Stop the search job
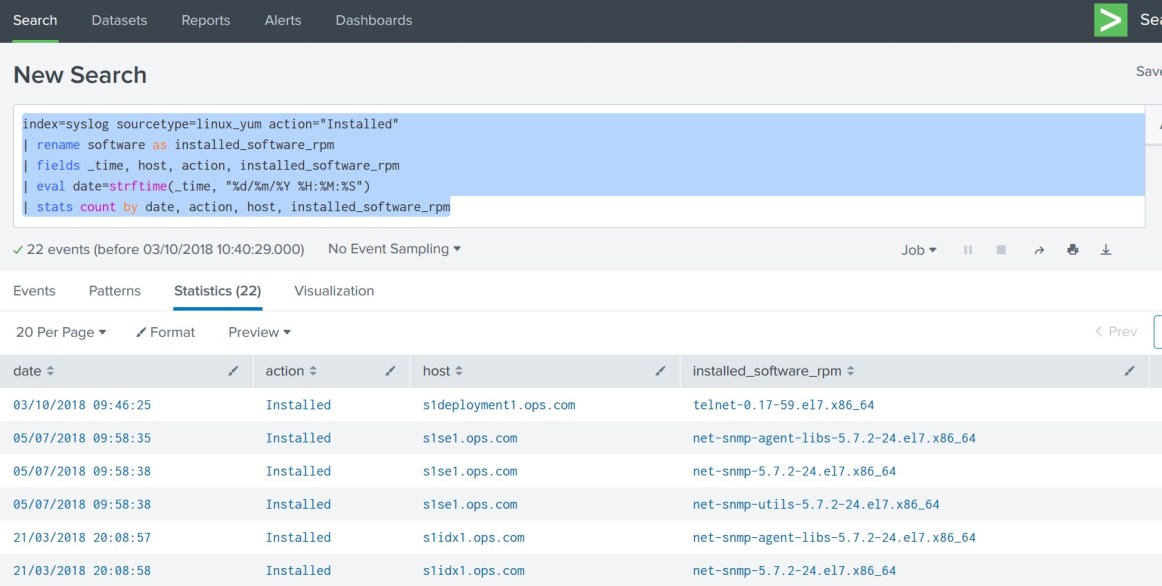Viewport: 1162px width, 586px height. [1002, 249]
